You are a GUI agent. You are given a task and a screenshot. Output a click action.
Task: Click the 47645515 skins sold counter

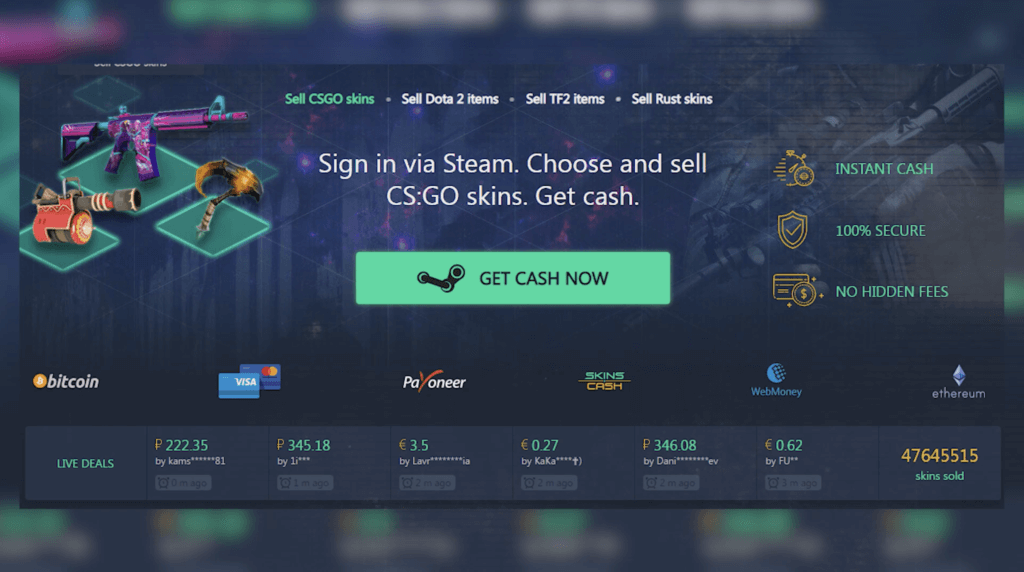click(x=939, y=464)
